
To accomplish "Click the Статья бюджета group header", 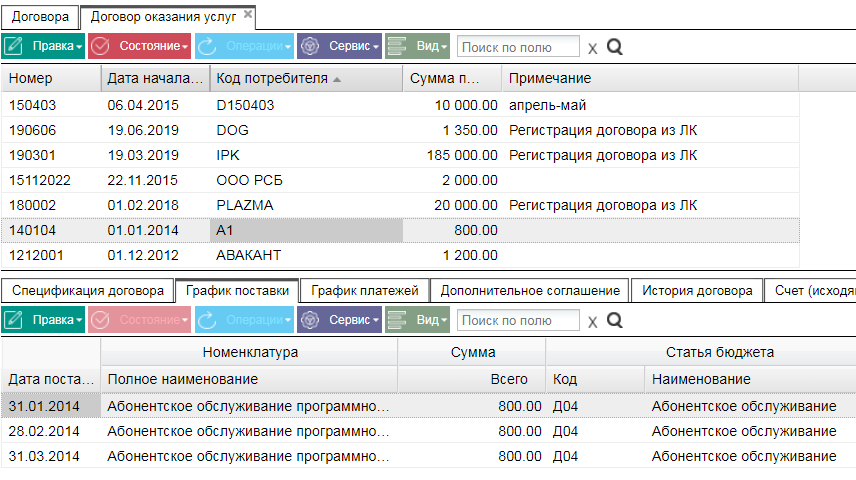I will 701,352.
